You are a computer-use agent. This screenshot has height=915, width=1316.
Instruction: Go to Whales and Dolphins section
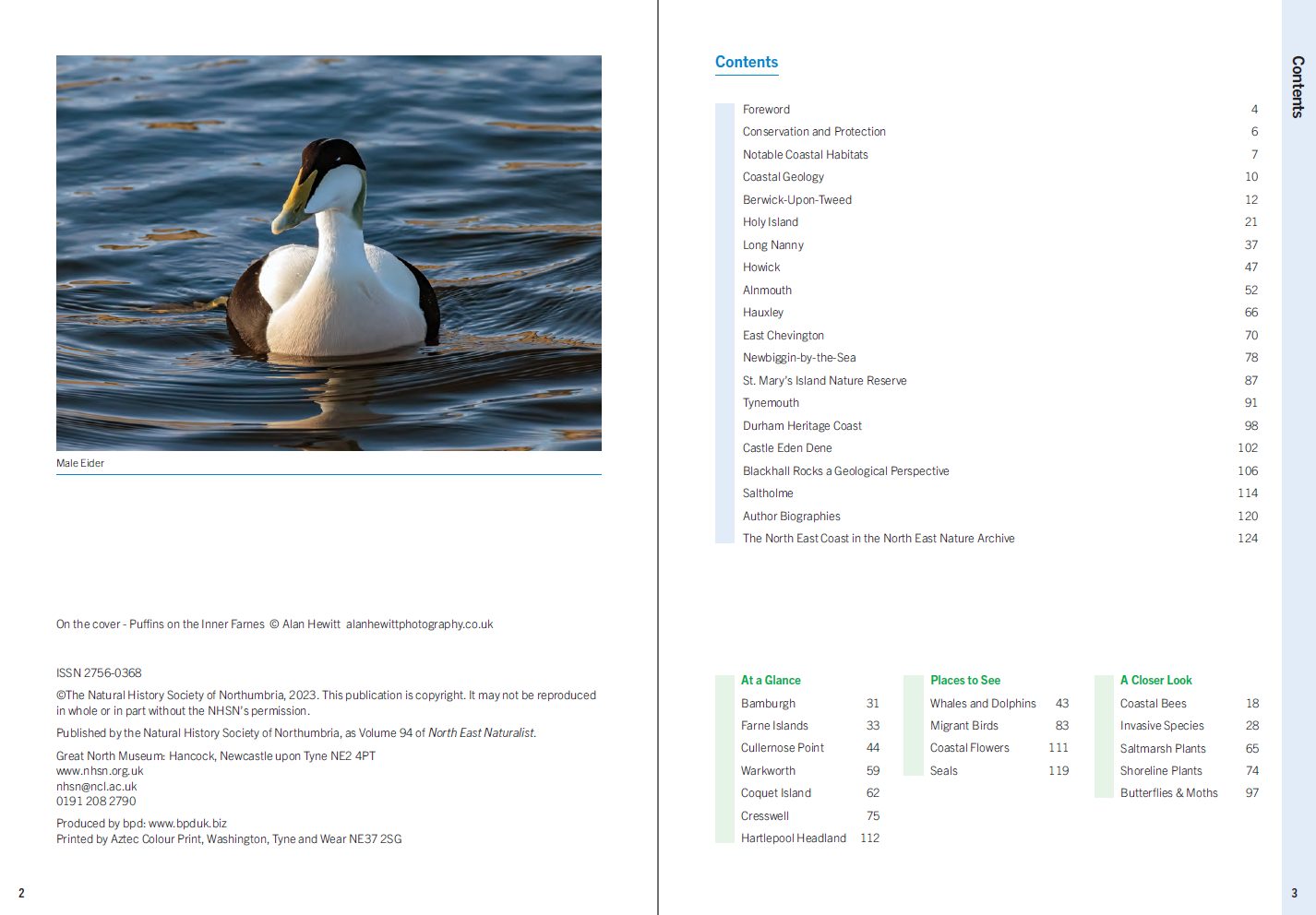tap(983, 704)
